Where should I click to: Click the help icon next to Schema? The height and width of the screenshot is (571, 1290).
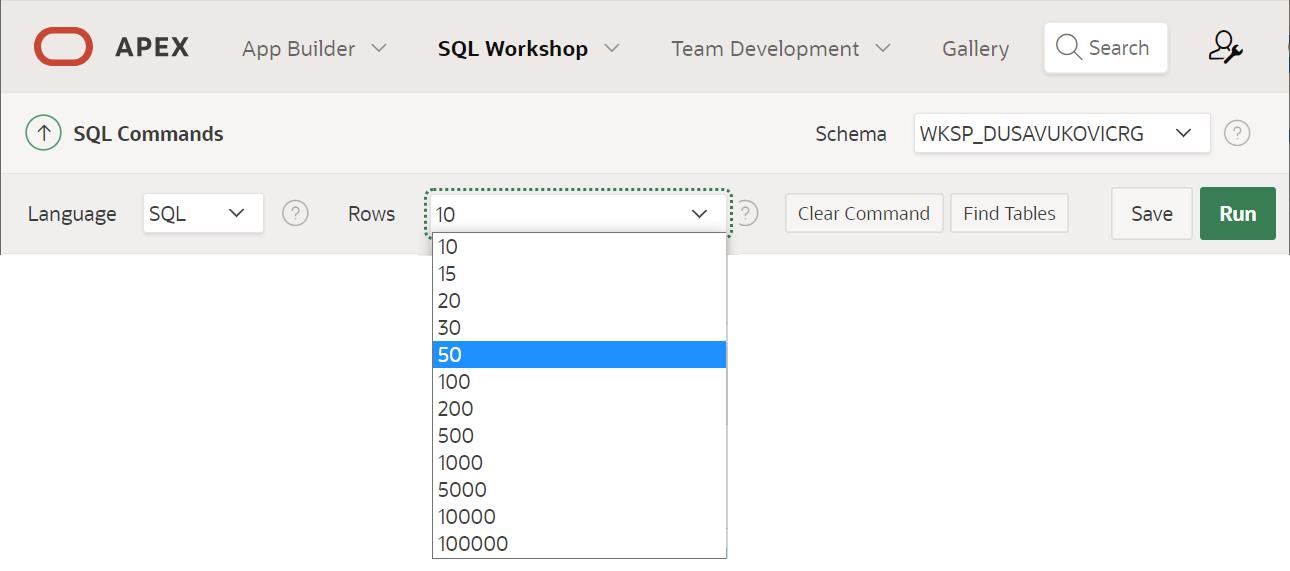click(1237, 133)
